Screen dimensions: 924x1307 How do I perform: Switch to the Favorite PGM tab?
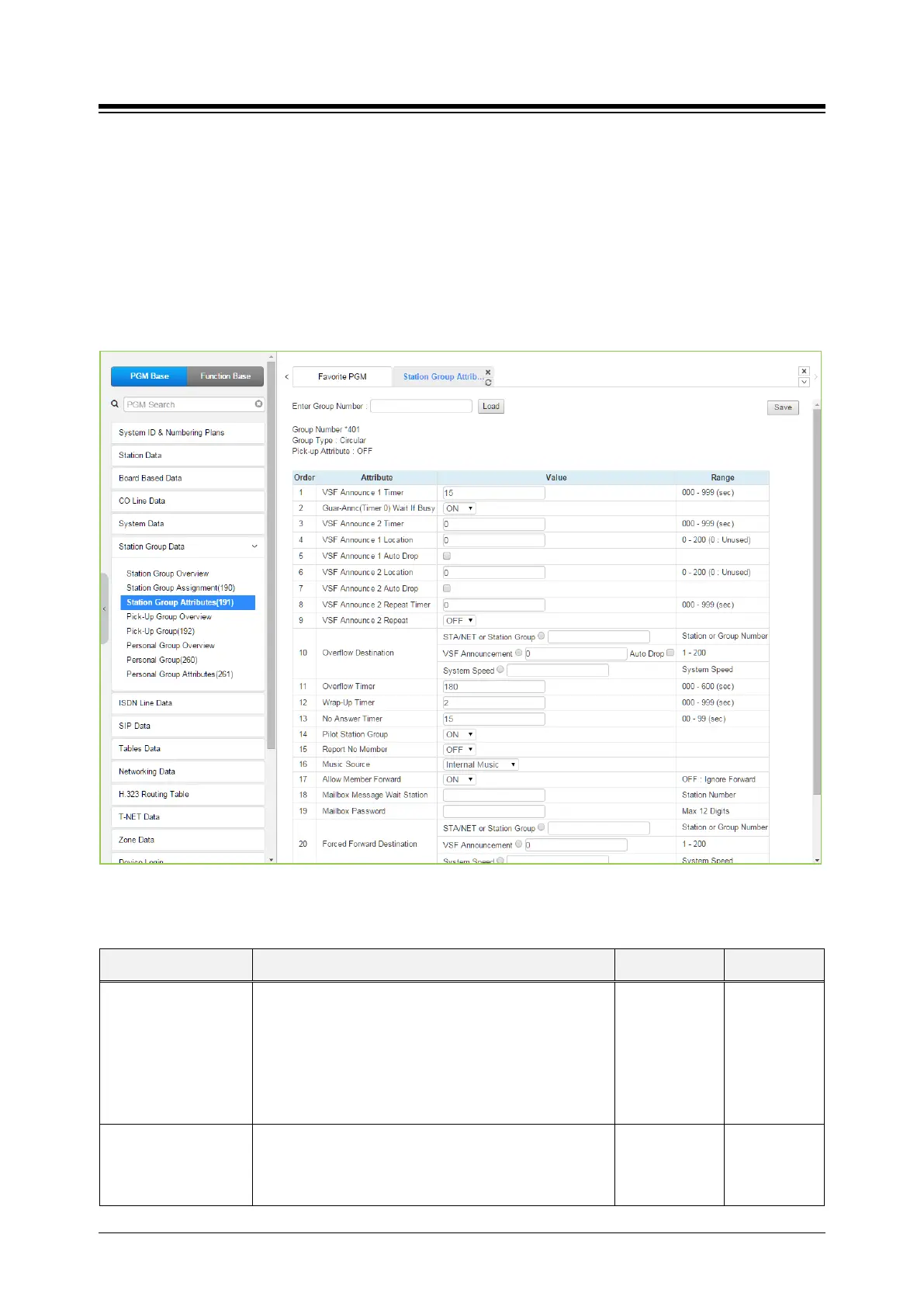tap(342, 376)
